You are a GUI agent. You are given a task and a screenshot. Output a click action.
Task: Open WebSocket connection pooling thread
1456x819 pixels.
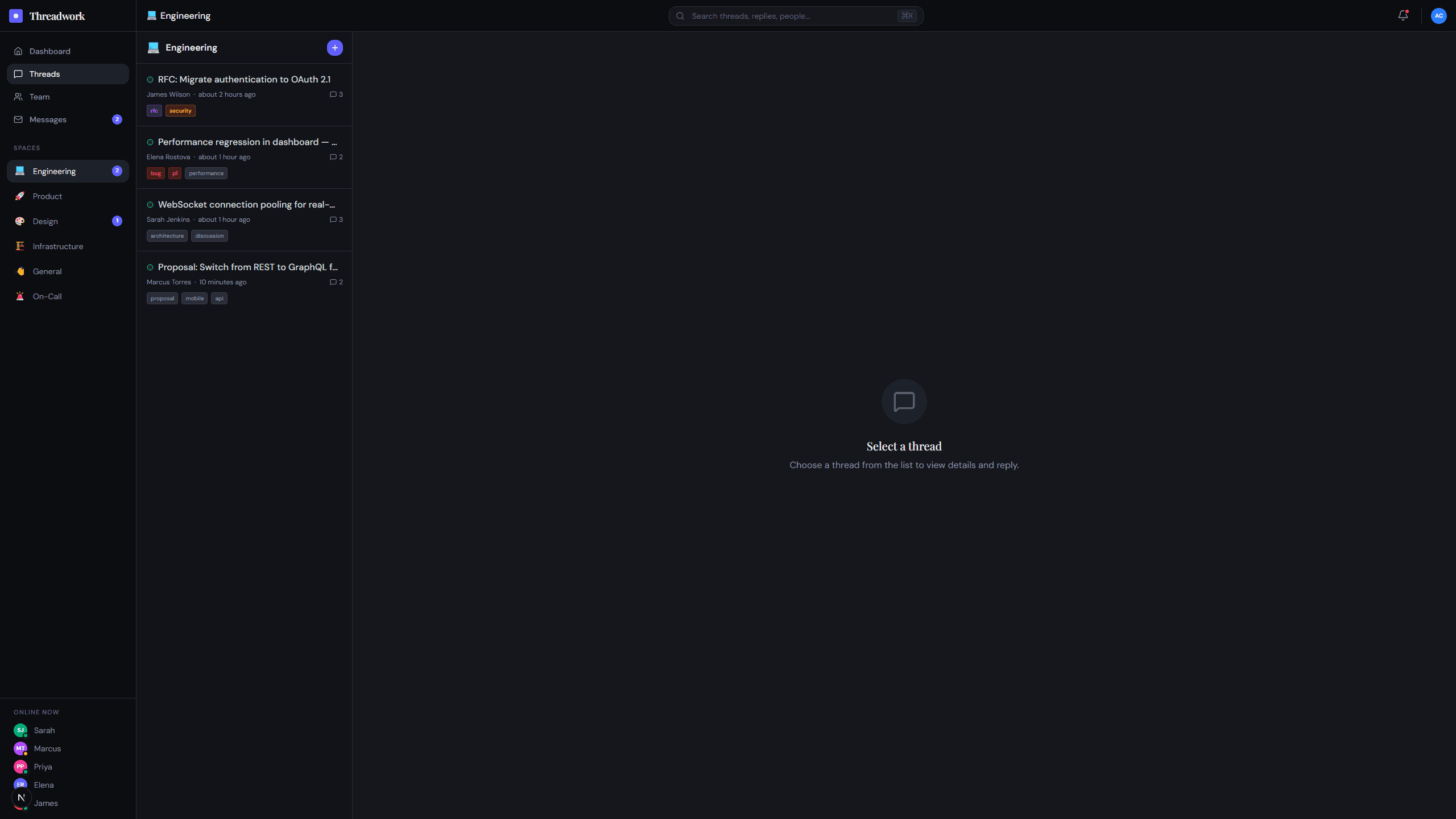point(244,220)
